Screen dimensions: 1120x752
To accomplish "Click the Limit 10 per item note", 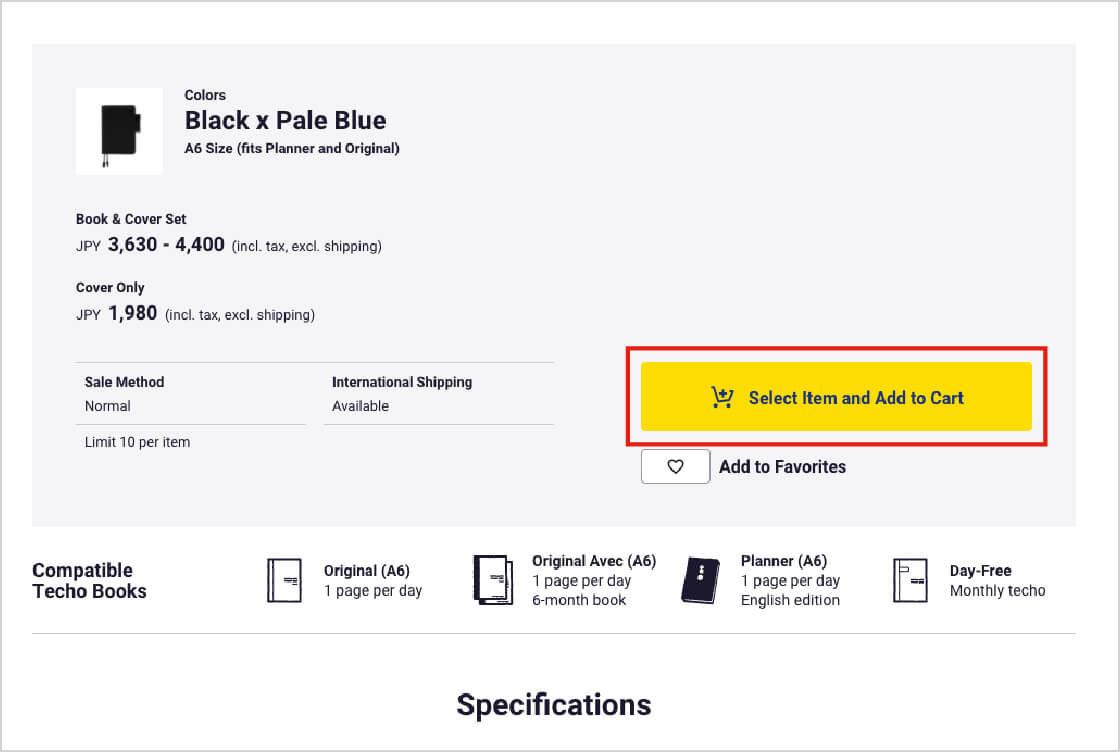I will coord(137,442).
